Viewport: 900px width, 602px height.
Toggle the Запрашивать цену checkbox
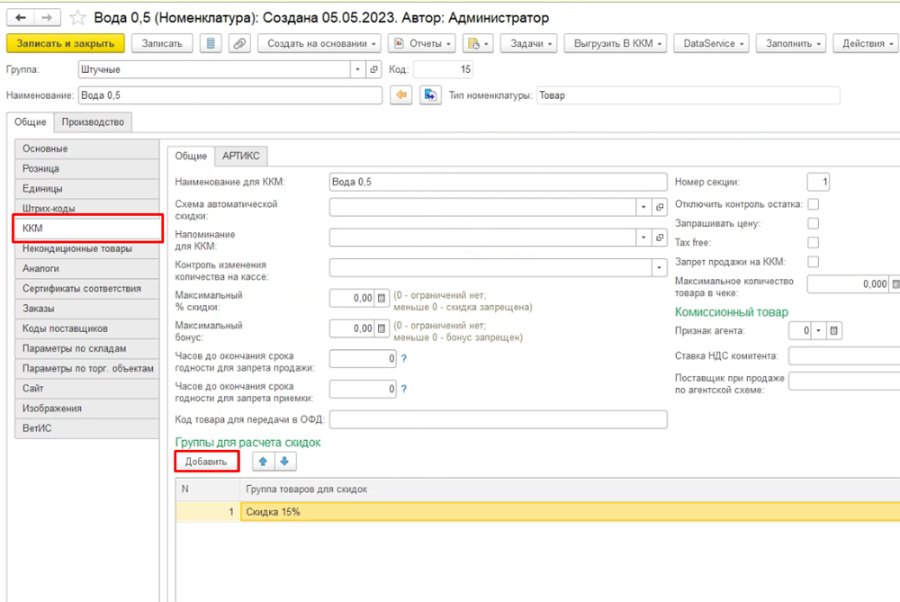(x=813, y=223)
